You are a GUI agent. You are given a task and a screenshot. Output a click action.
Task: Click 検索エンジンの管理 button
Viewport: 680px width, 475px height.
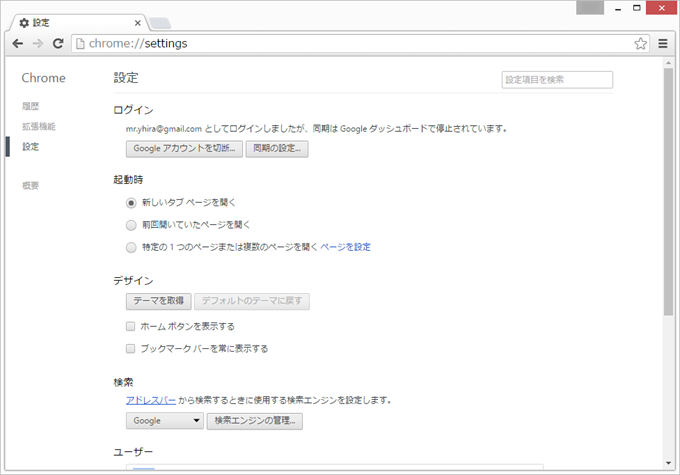(x=255, y=421)
